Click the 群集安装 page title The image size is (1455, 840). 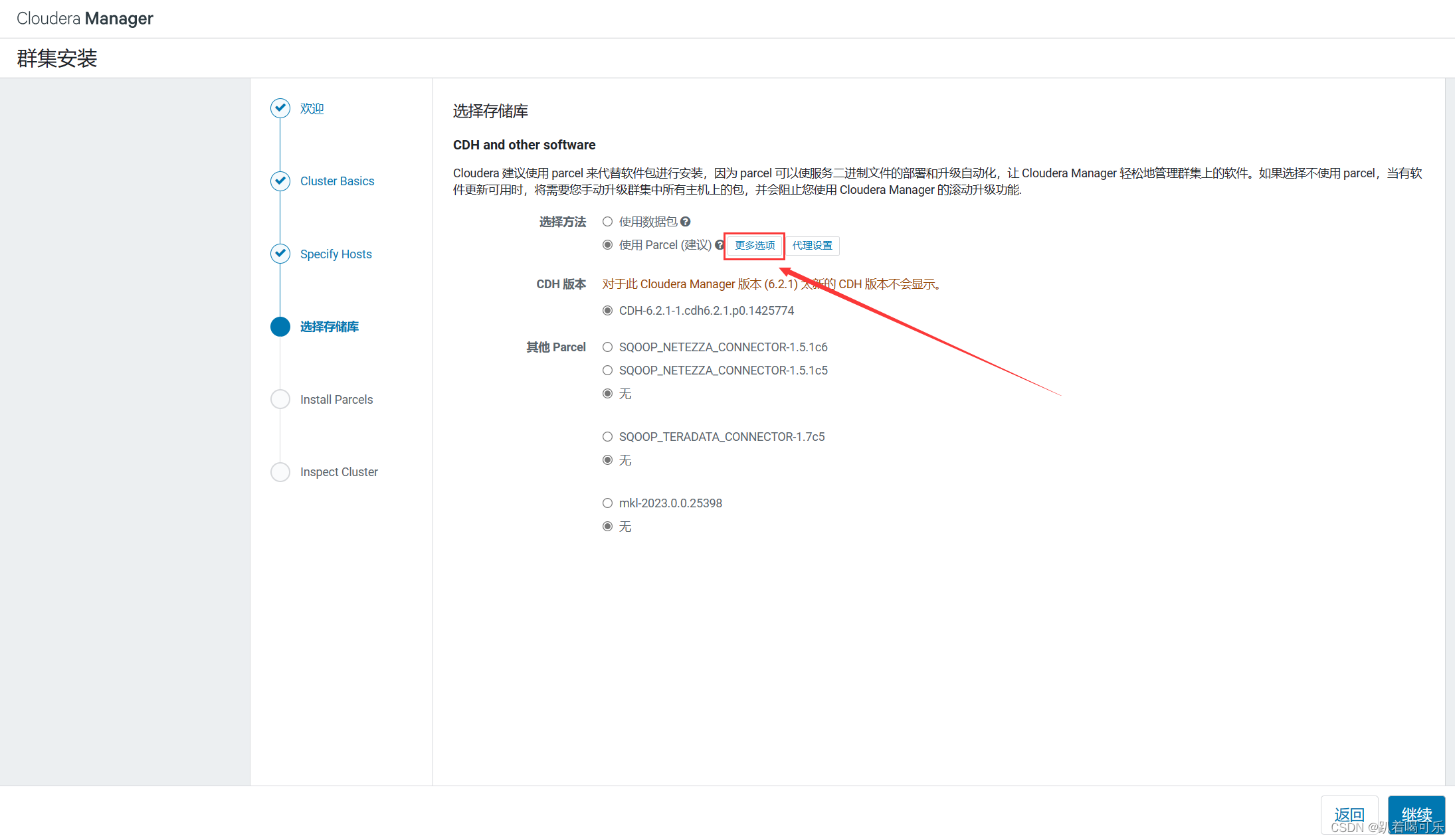57,58
